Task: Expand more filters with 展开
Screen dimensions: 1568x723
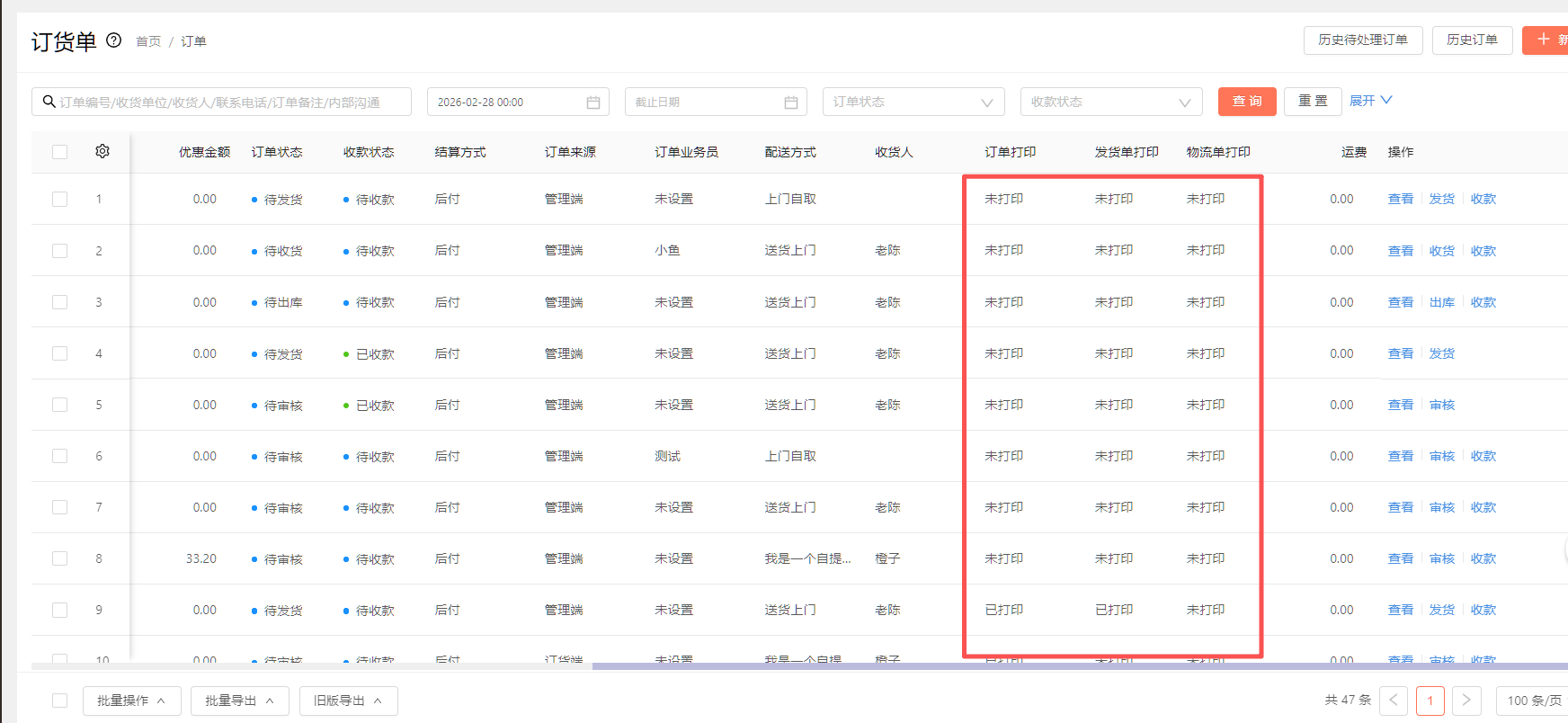Action: tap(1371, 101)
